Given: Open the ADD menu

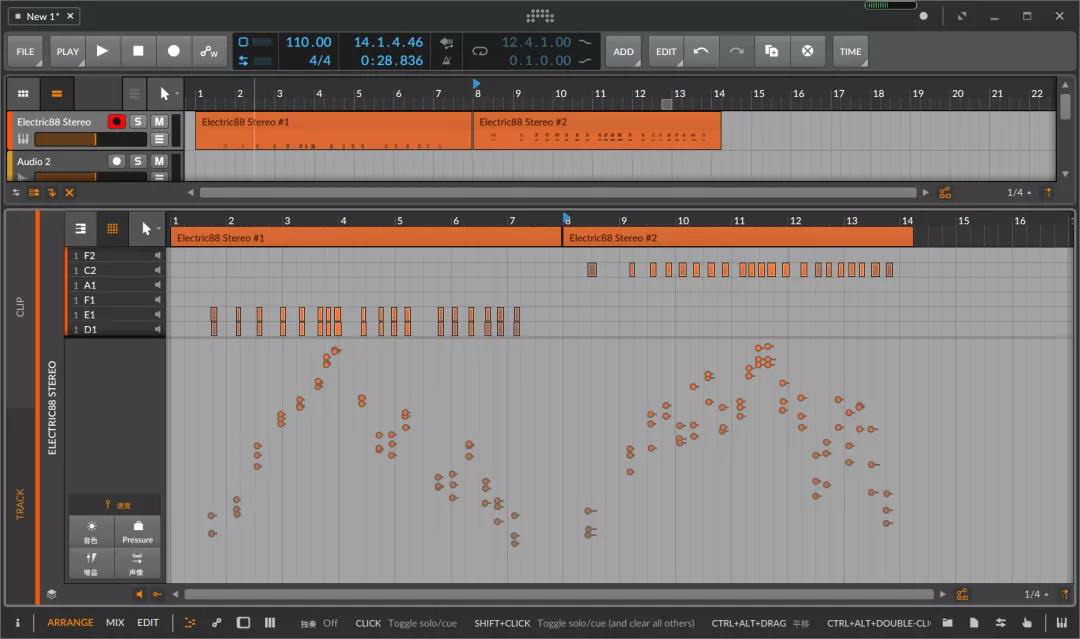Looking at the screenshot, I should [623, 51].
